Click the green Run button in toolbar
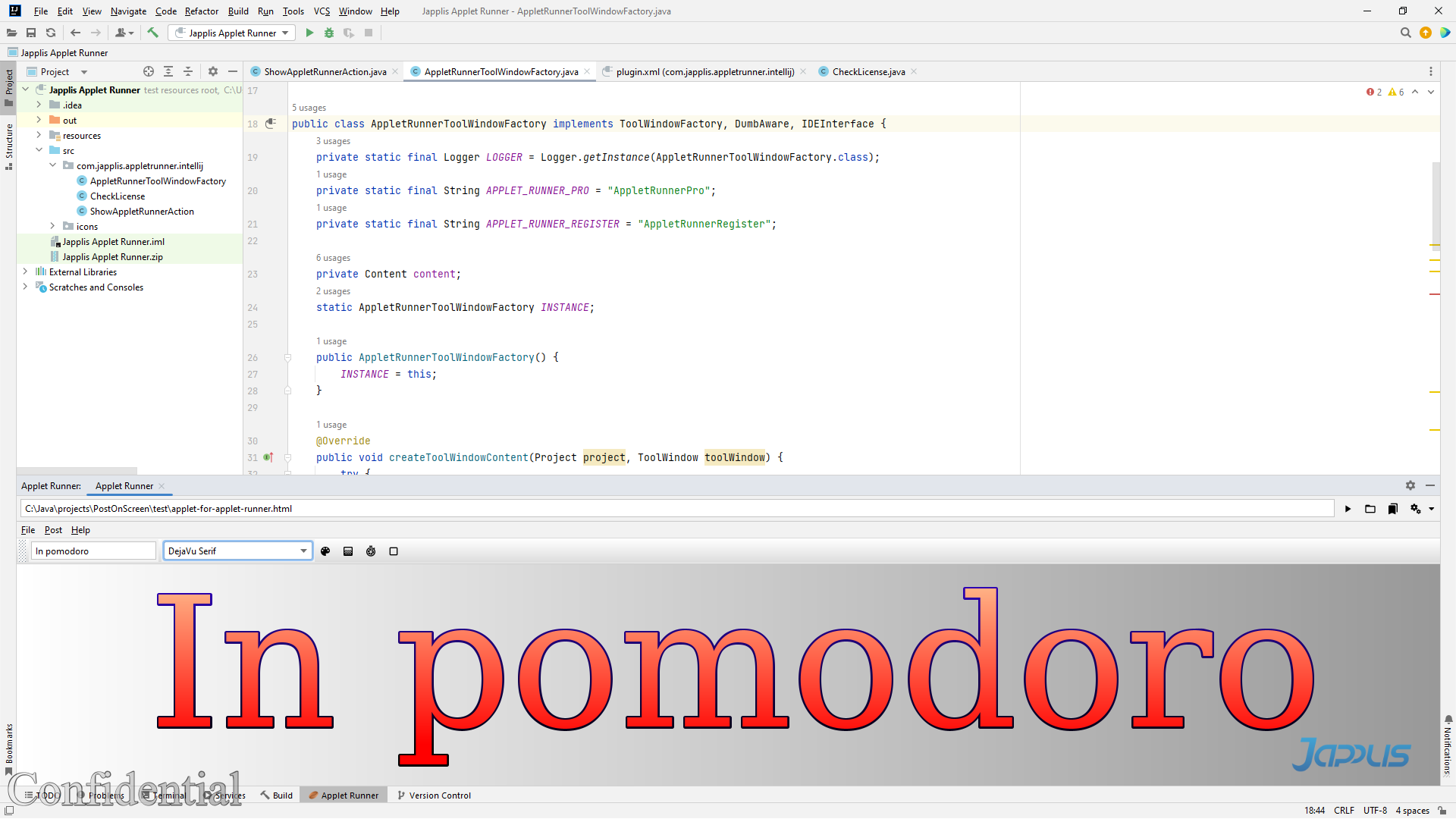This screenshot has width=1456, height=819. coord(309,33)
